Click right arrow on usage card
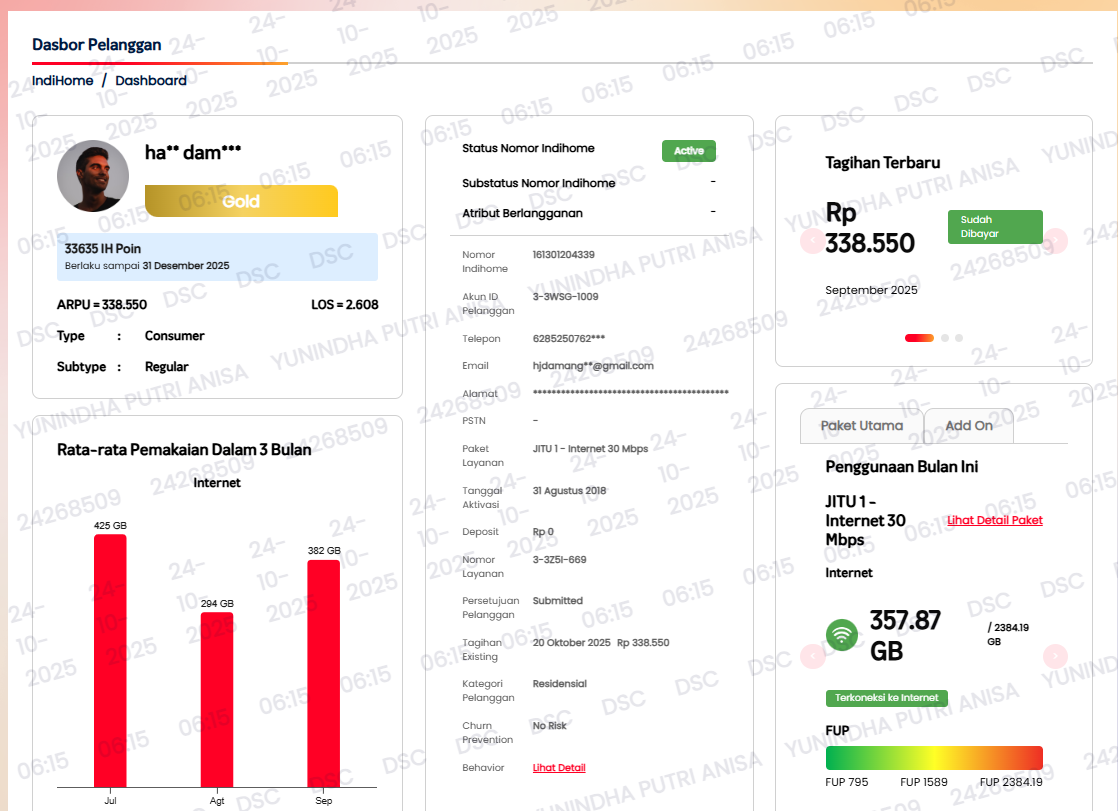Screen dimensions: 1118x811 point(1055,656)
